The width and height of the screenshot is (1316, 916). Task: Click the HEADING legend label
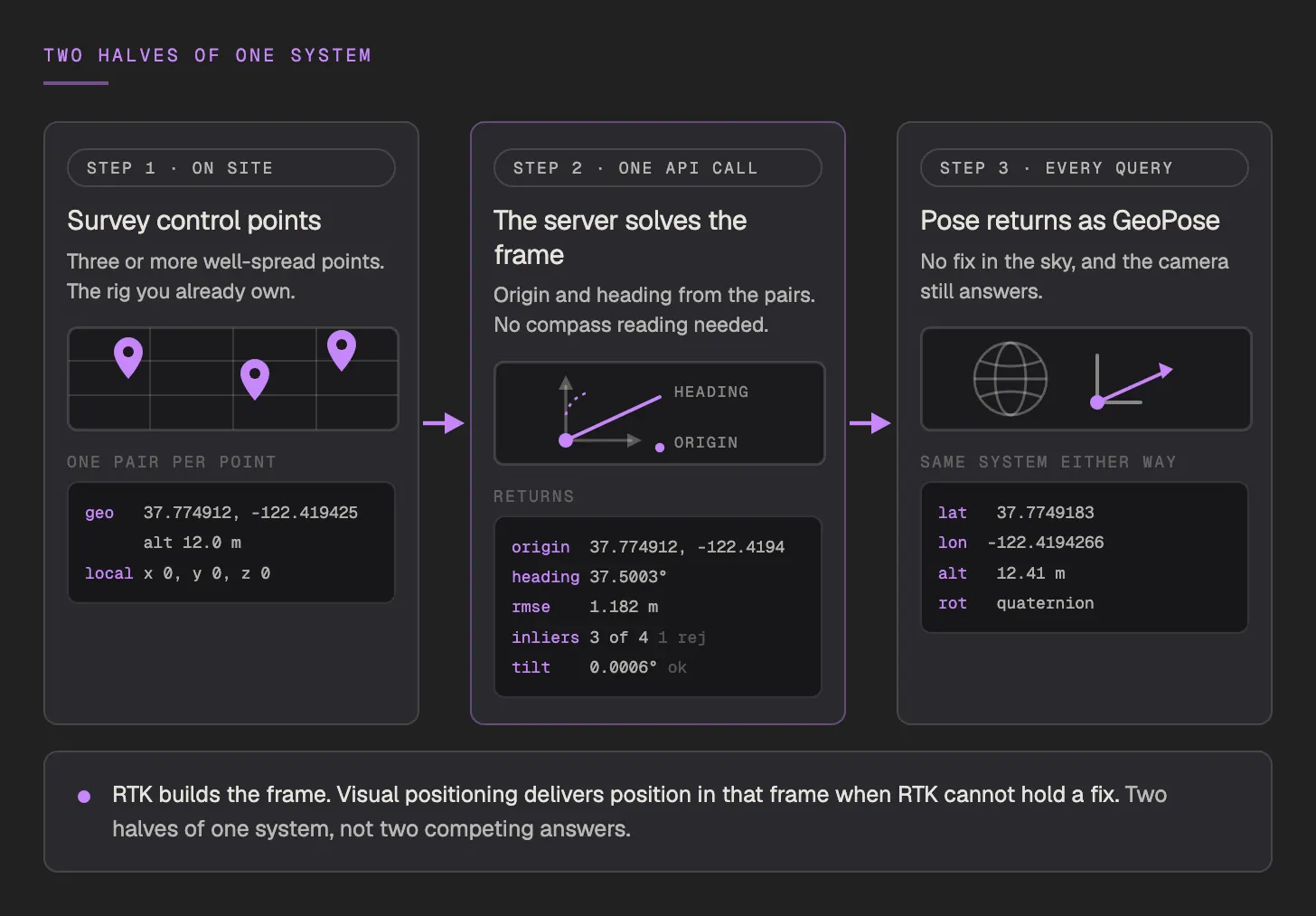pyautogui.click(x=711, y=392)
